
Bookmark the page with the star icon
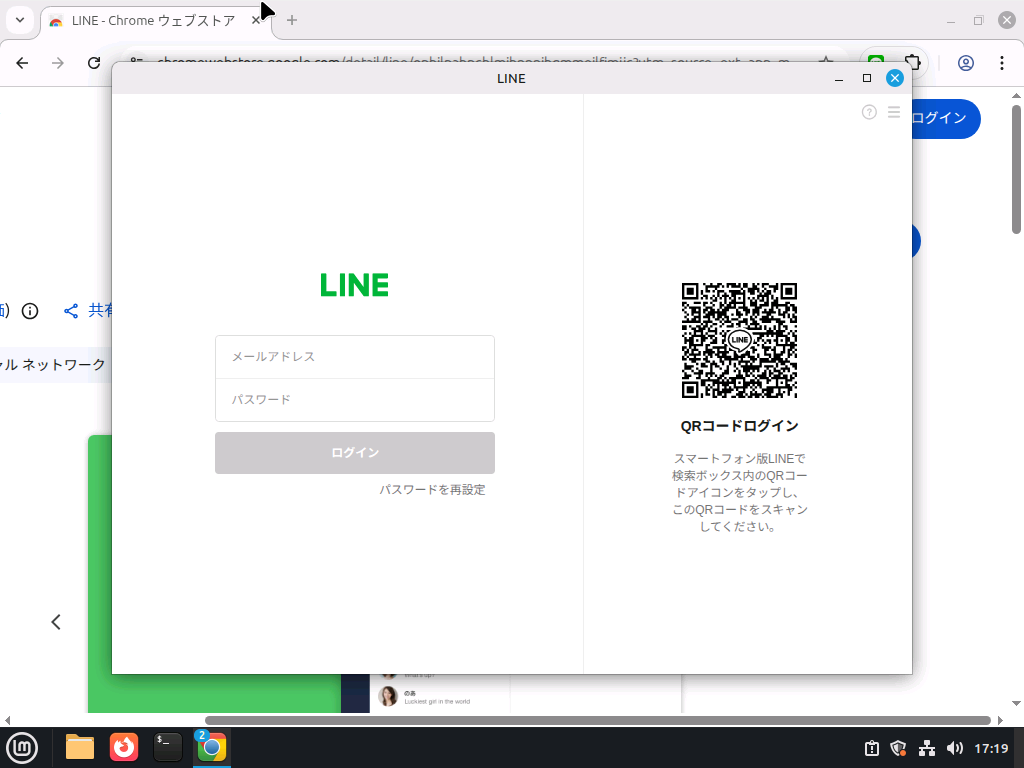tap(823, 62)
